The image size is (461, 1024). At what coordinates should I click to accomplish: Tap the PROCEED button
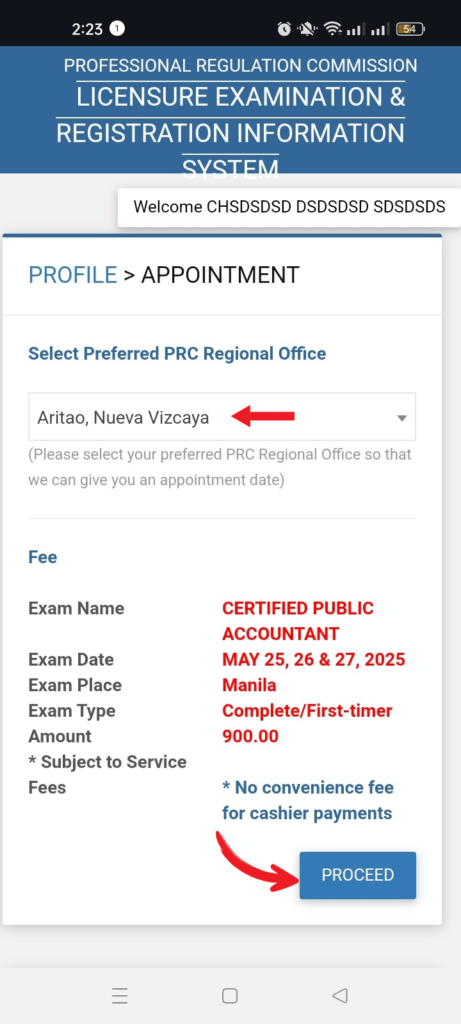coord(357,875)
